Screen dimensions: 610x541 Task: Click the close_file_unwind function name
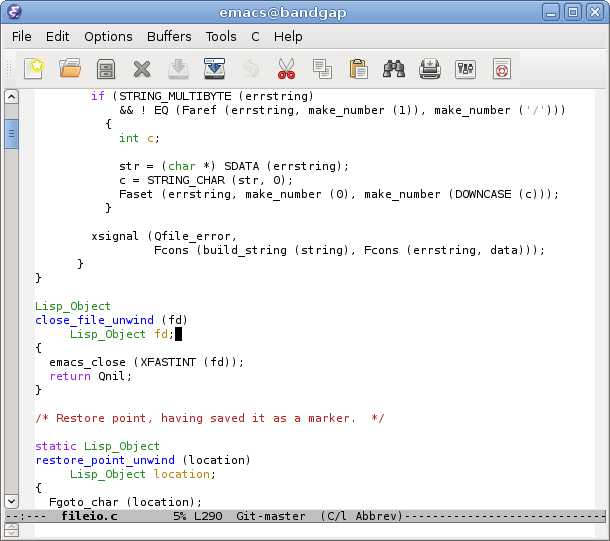coord(95,320)
